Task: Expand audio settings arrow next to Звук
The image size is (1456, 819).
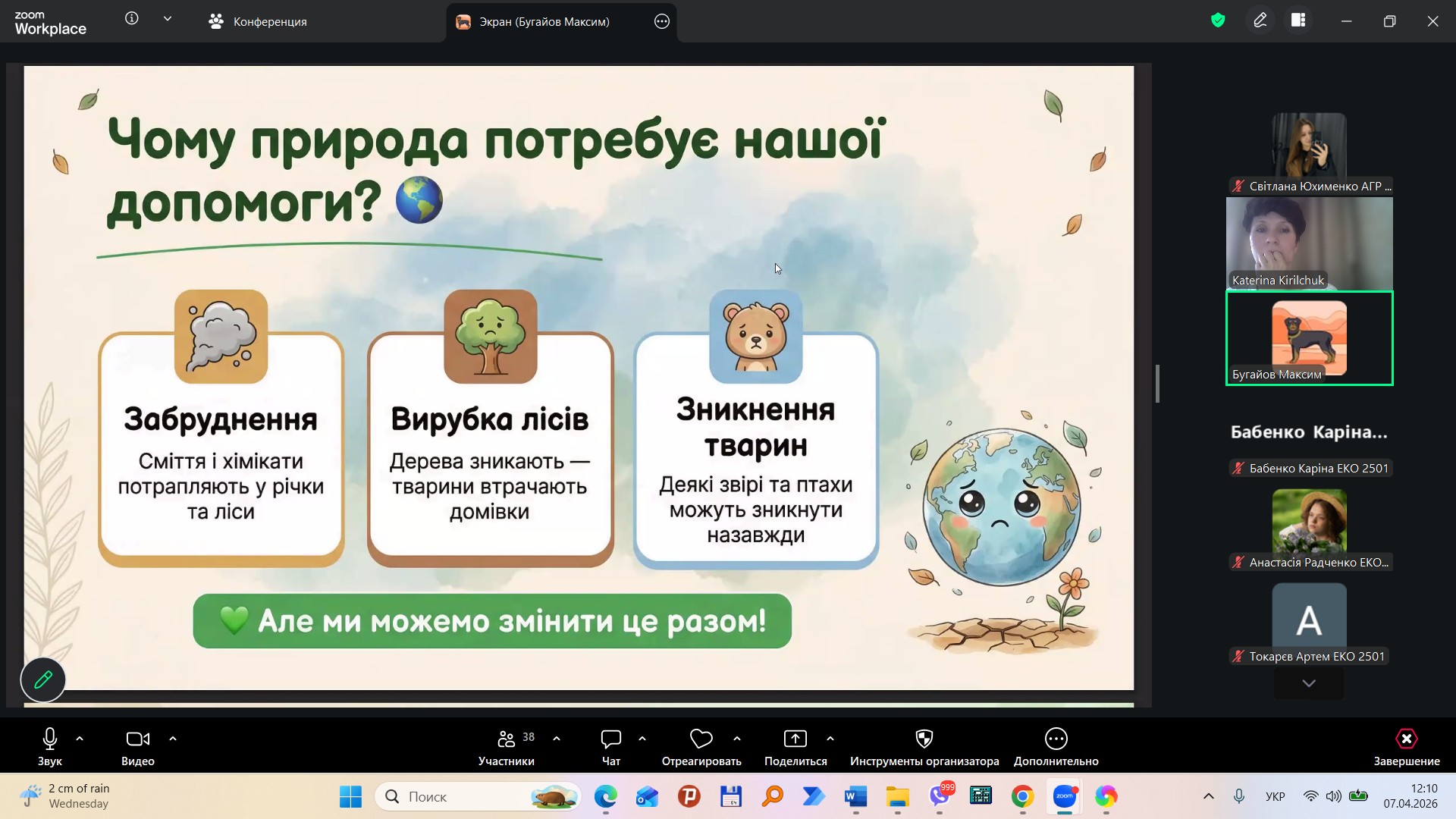Action: pos(80,738)
